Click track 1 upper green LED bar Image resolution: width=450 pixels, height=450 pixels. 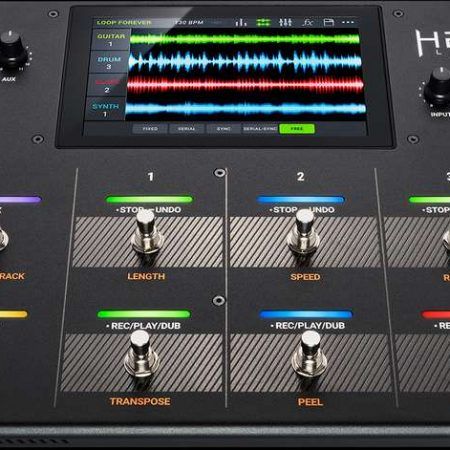[149, 200]
